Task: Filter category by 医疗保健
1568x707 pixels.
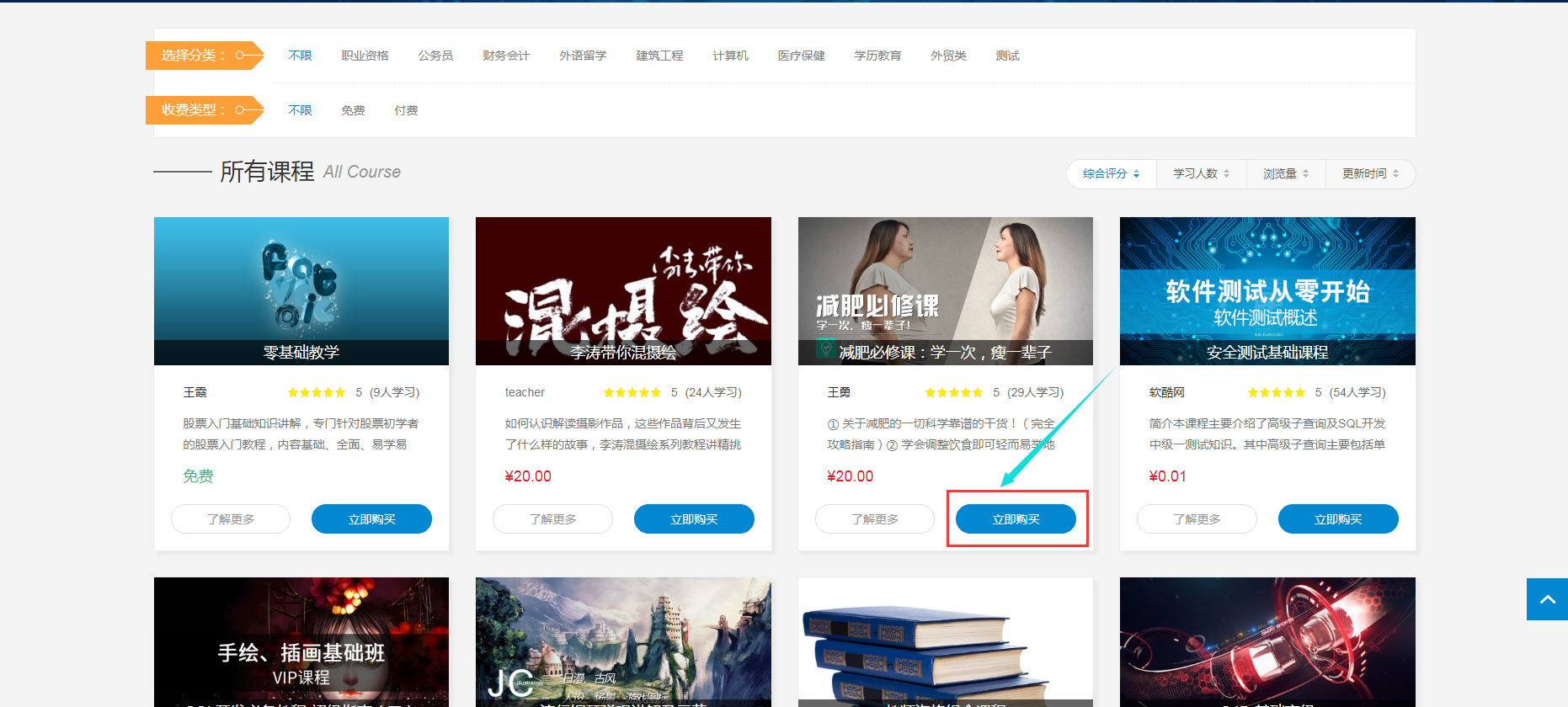Action: tap(801, 56)
